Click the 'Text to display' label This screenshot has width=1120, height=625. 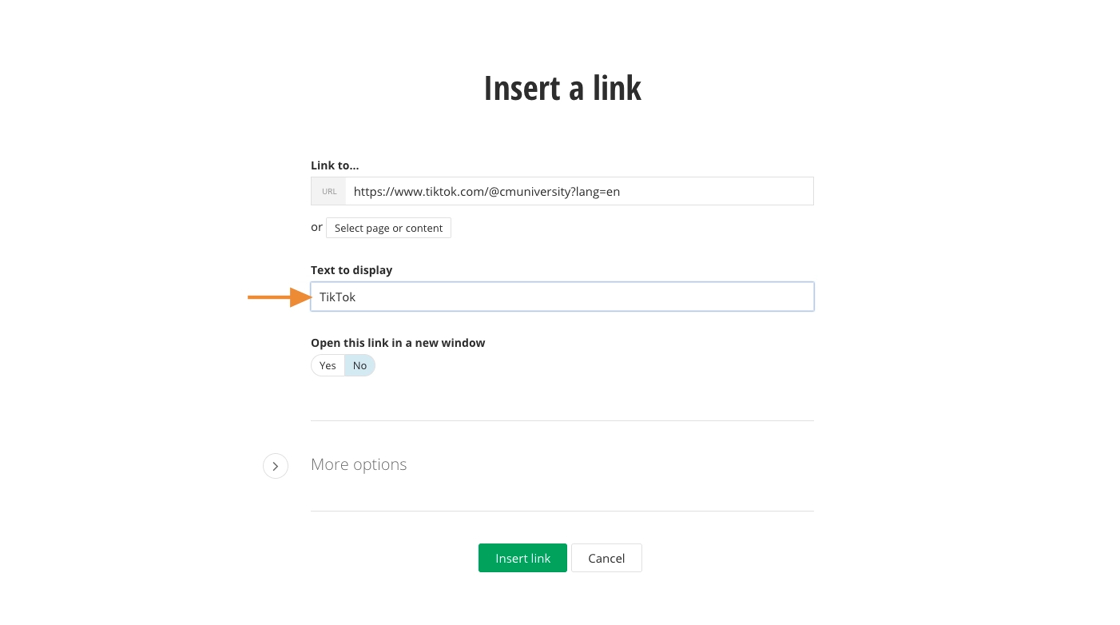[x=351, y=270]
